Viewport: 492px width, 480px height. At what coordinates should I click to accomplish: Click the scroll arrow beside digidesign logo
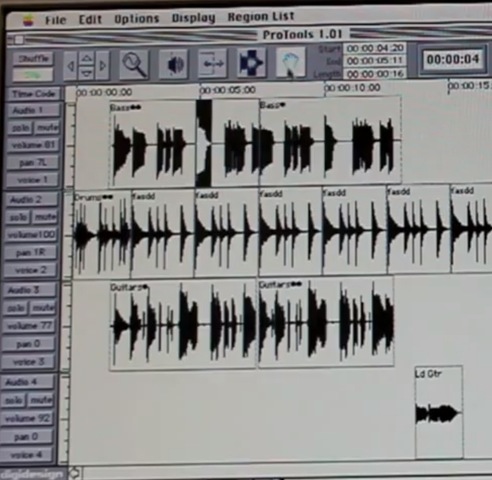(75, 472)
